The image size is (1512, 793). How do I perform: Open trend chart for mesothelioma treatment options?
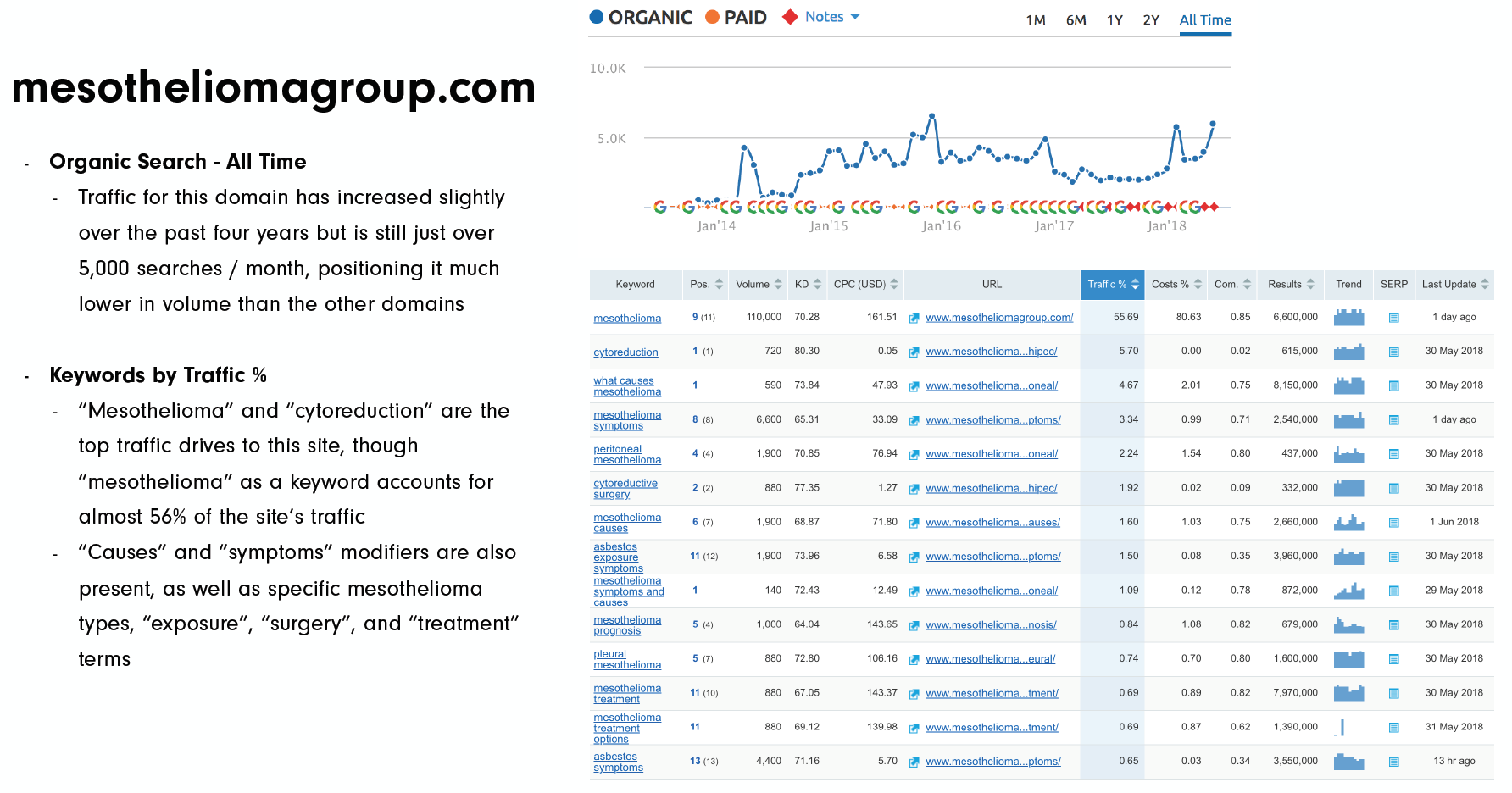1348,727
